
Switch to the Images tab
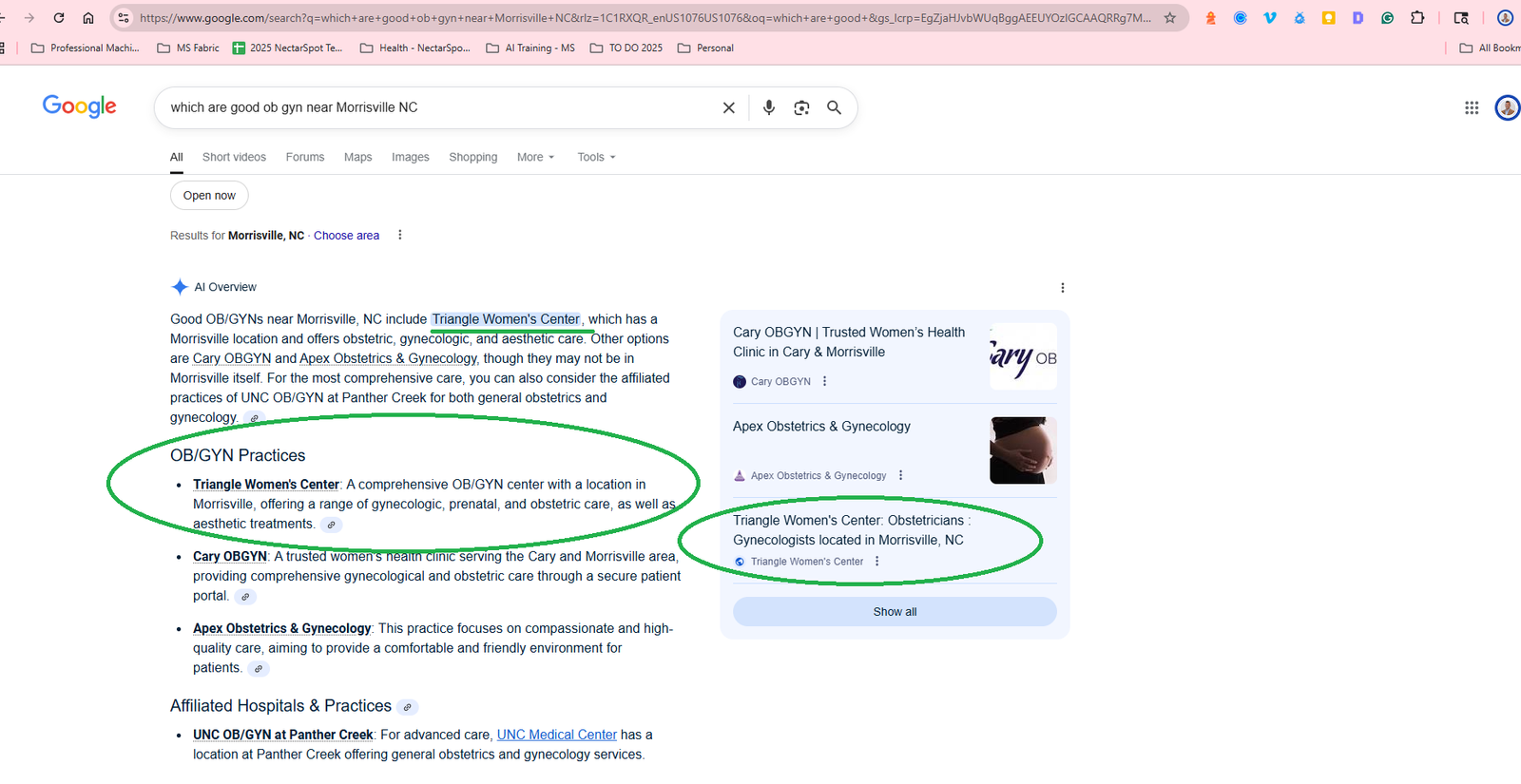pyautogui.click(x=410, y=158)
